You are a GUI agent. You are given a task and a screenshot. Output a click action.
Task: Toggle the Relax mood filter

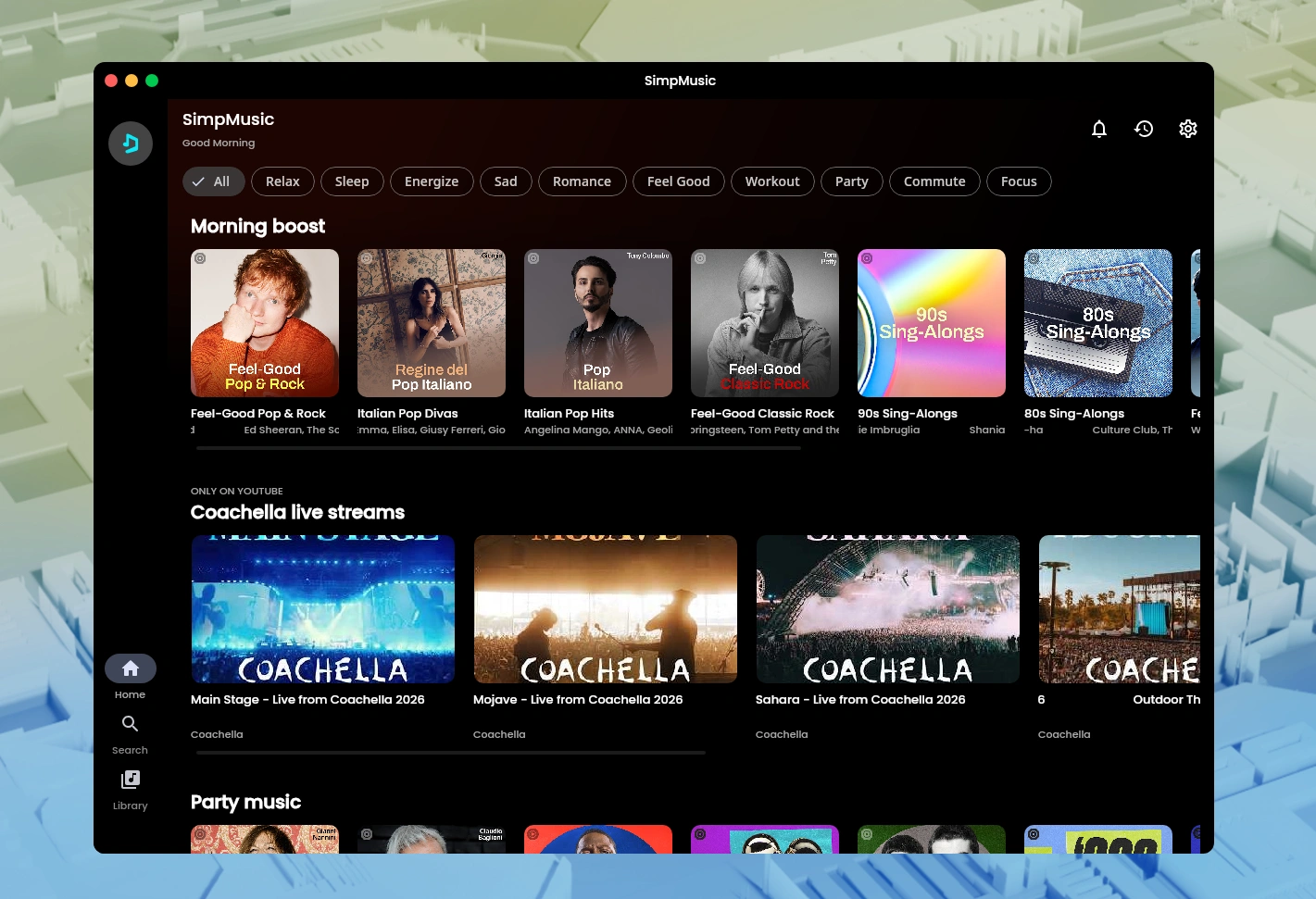282,181
